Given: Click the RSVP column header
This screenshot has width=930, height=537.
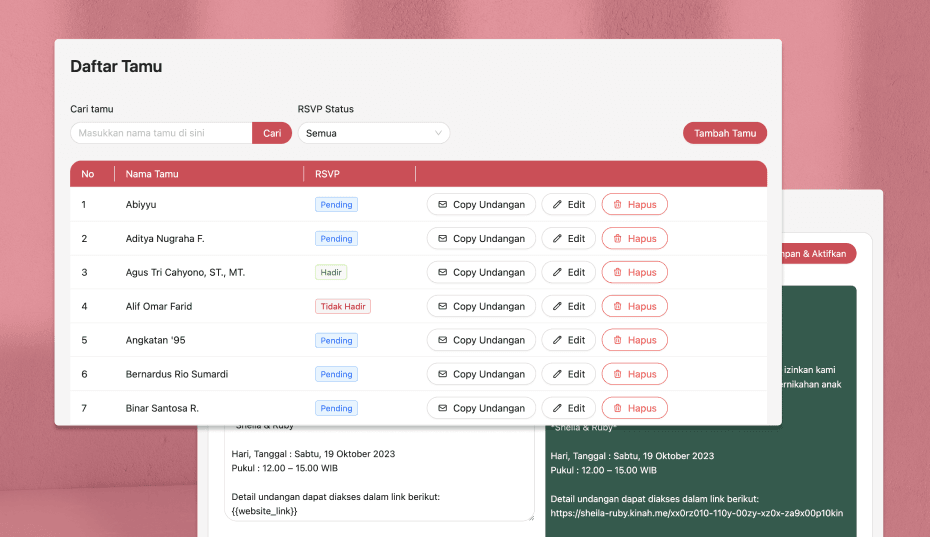Looking at the screenshot, I should [327, 174].
